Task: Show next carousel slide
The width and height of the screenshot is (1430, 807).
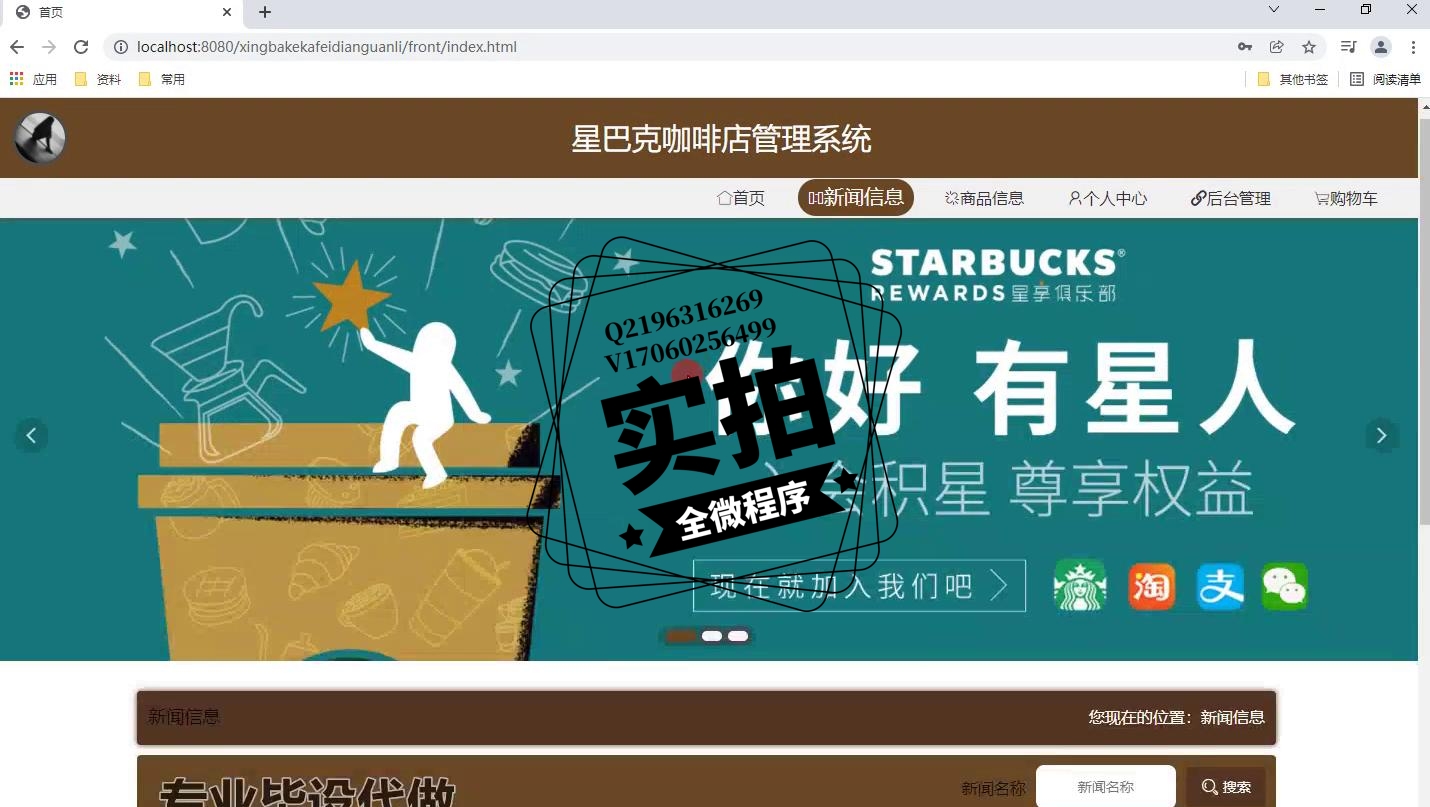Action: (1382, 435)
